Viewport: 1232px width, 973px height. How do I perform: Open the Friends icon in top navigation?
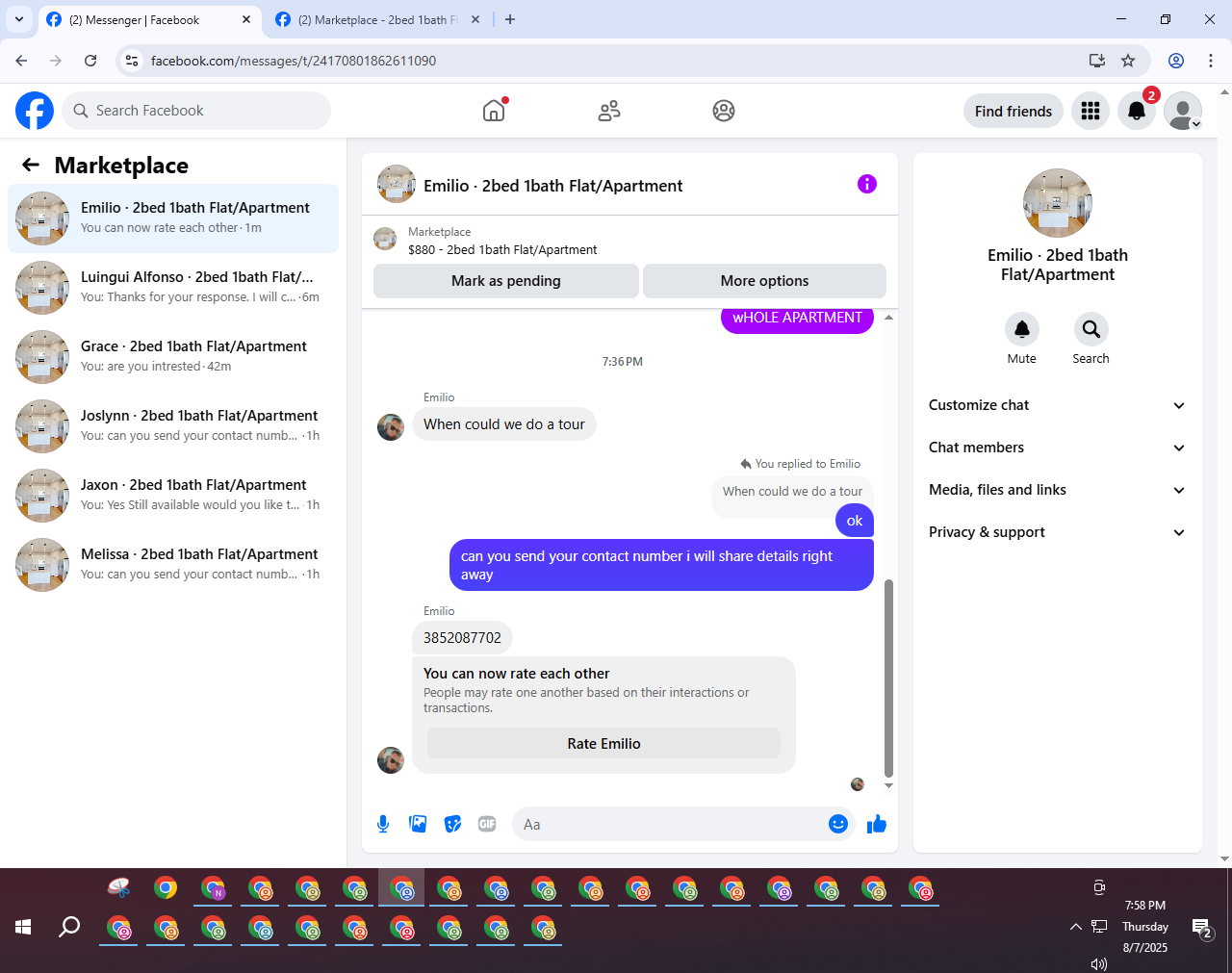coord(609,111)
